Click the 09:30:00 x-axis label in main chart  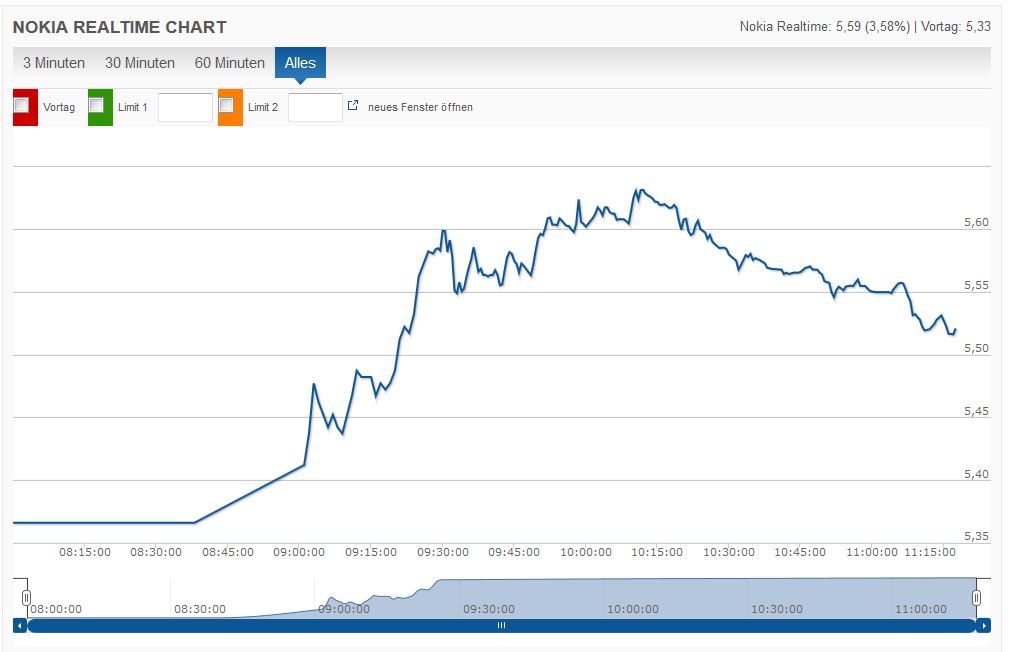point(443,552)
